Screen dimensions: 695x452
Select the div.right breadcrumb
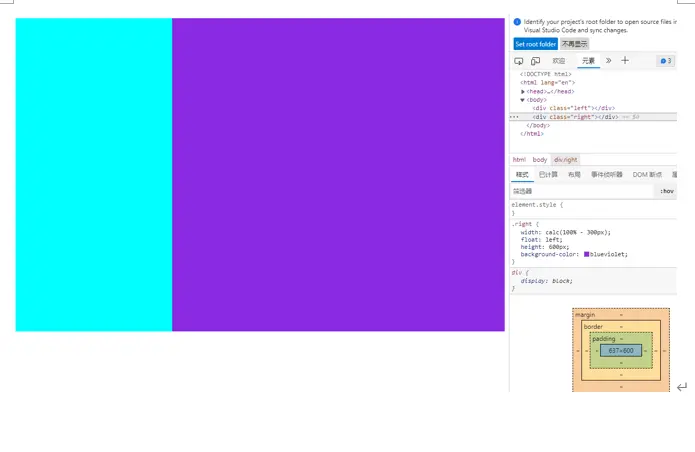tap(566, 160)
